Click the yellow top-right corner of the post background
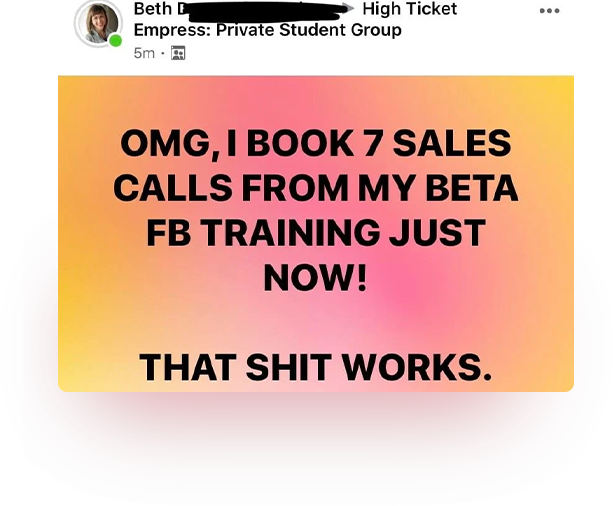Viewport: 613px width, 506px height. 559,90
